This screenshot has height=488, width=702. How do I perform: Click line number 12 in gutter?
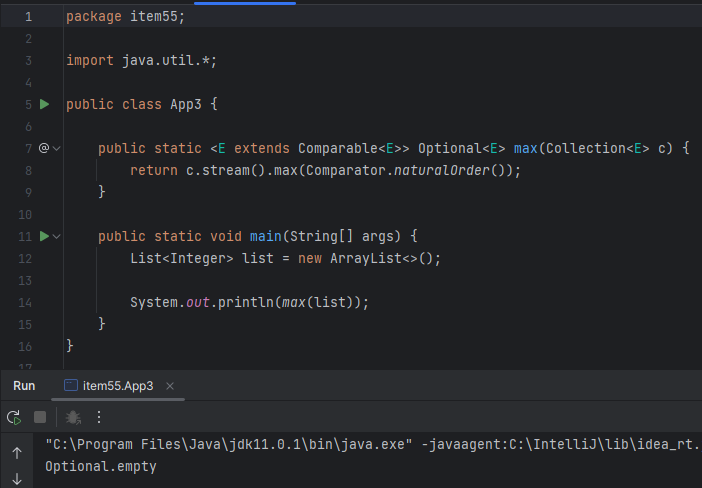coord(25,258)
